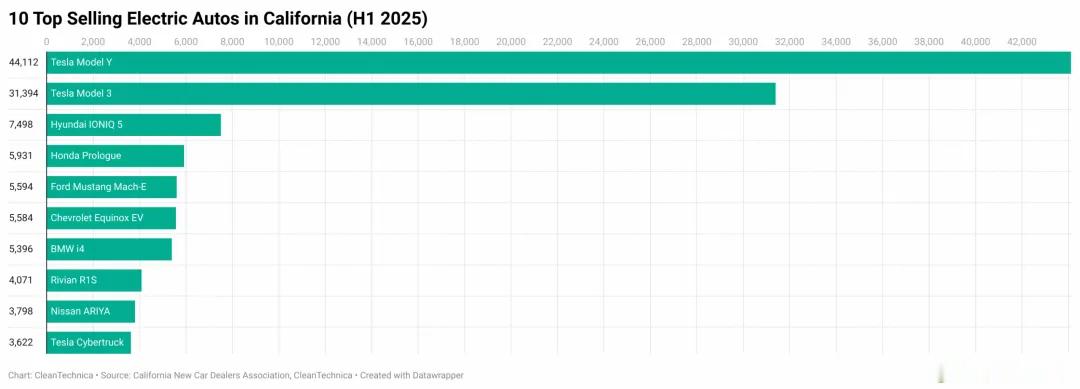This screenshot has width=1080, height=389.
Task: Click the Tesla Cybertruck bar label
Action: [87, 342]
